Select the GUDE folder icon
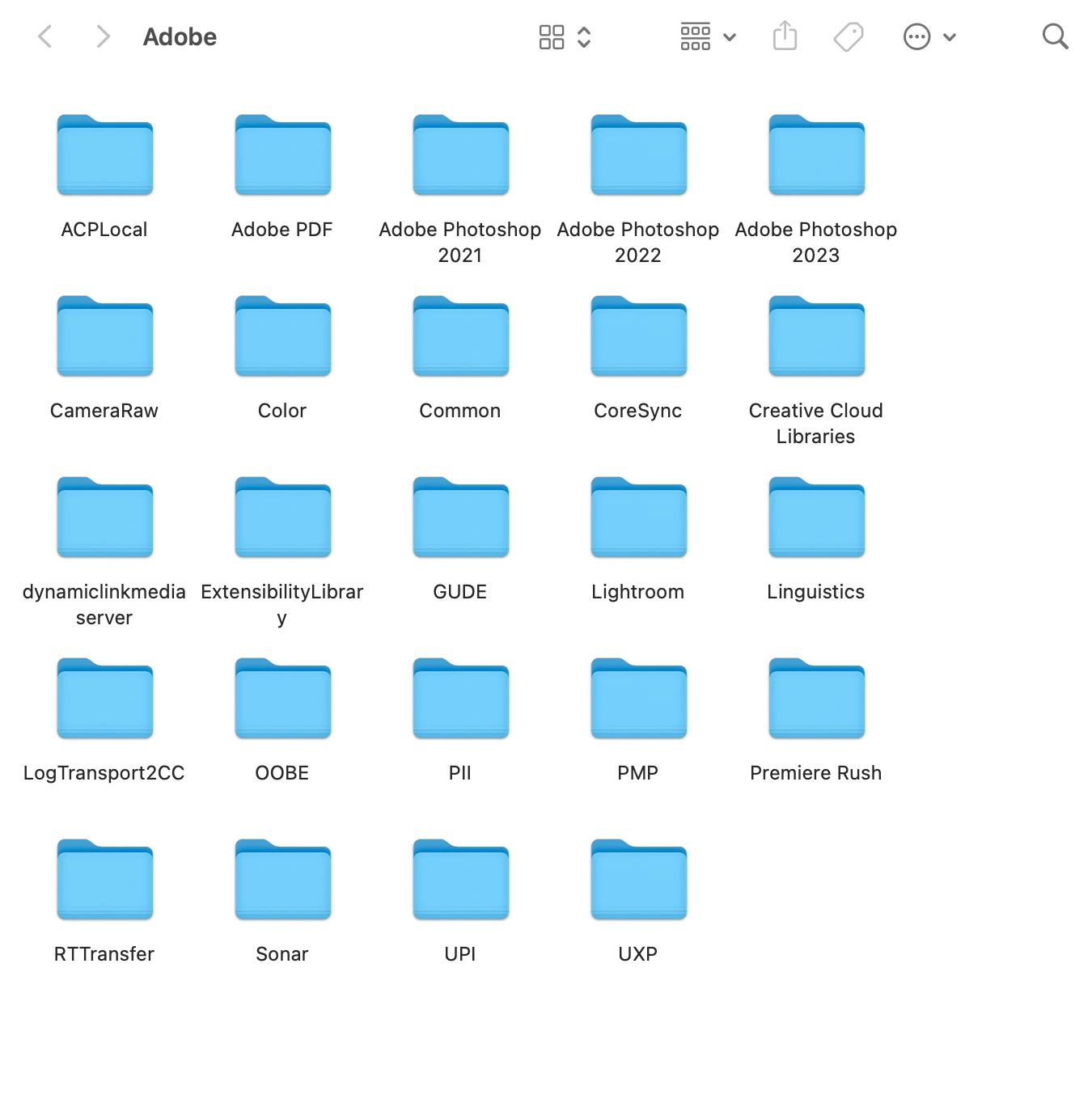The width and height of the screenshot is (1092, 1103). (x=461, y=518)
